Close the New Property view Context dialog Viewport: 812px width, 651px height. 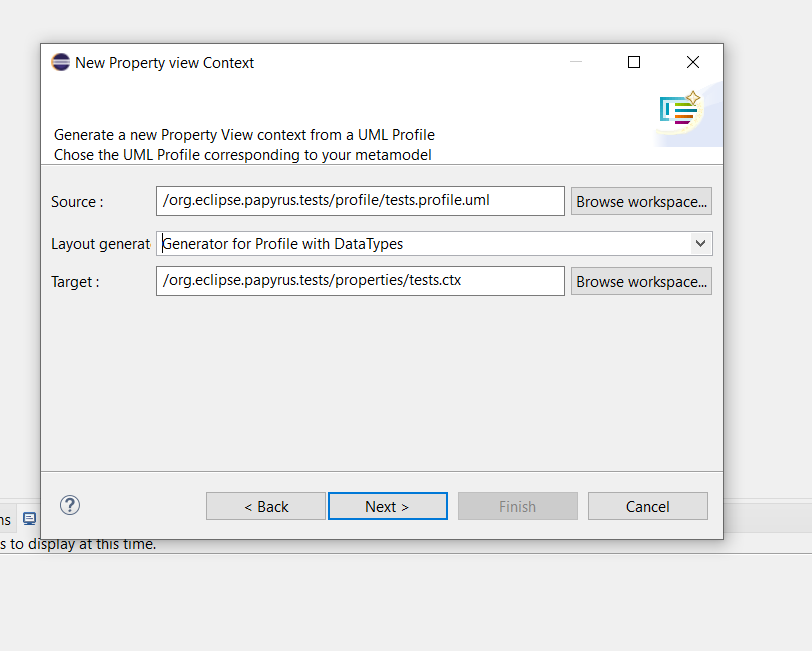(x=692, y=62)
